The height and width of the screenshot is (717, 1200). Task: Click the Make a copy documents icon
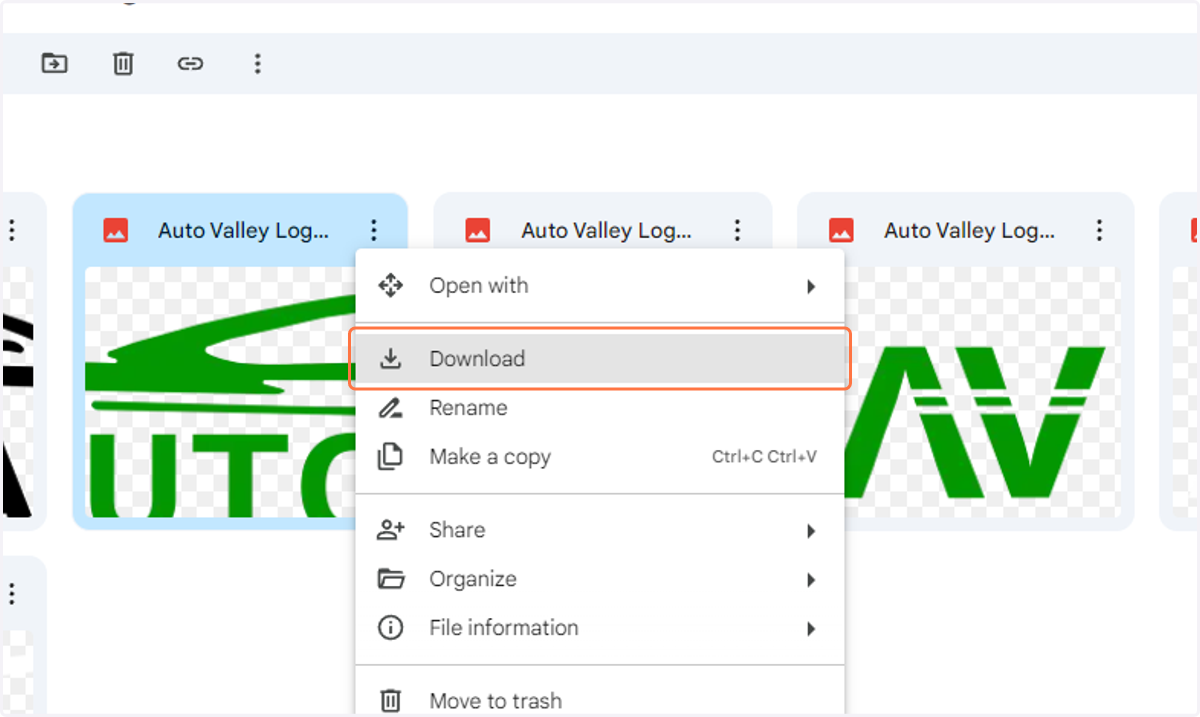[390, 457]
